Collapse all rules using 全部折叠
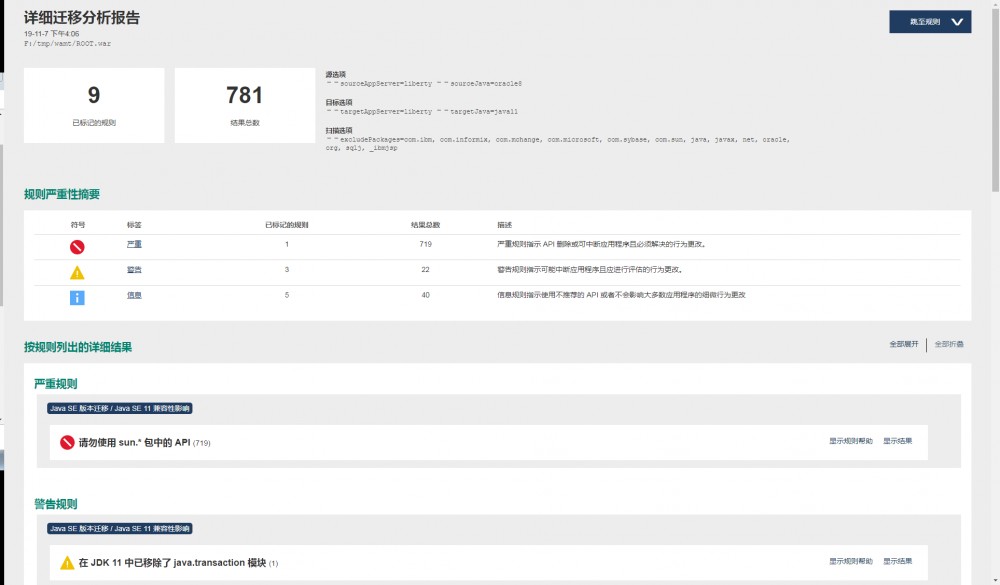 [x=949, y=342]
